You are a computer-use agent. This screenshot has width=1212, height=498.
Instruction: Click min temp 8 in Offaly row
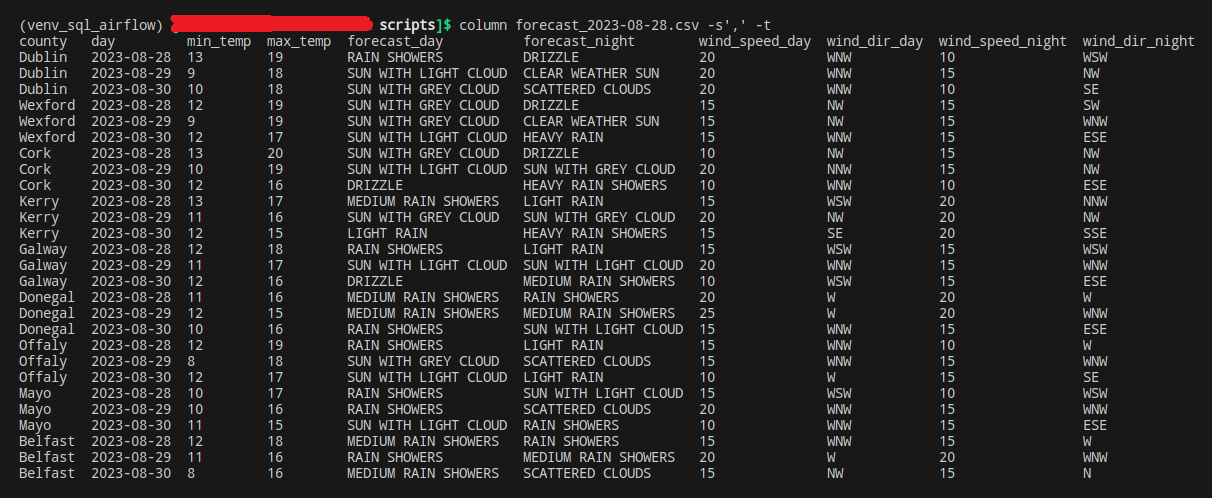pyautogui.click(x=191, y=361)
